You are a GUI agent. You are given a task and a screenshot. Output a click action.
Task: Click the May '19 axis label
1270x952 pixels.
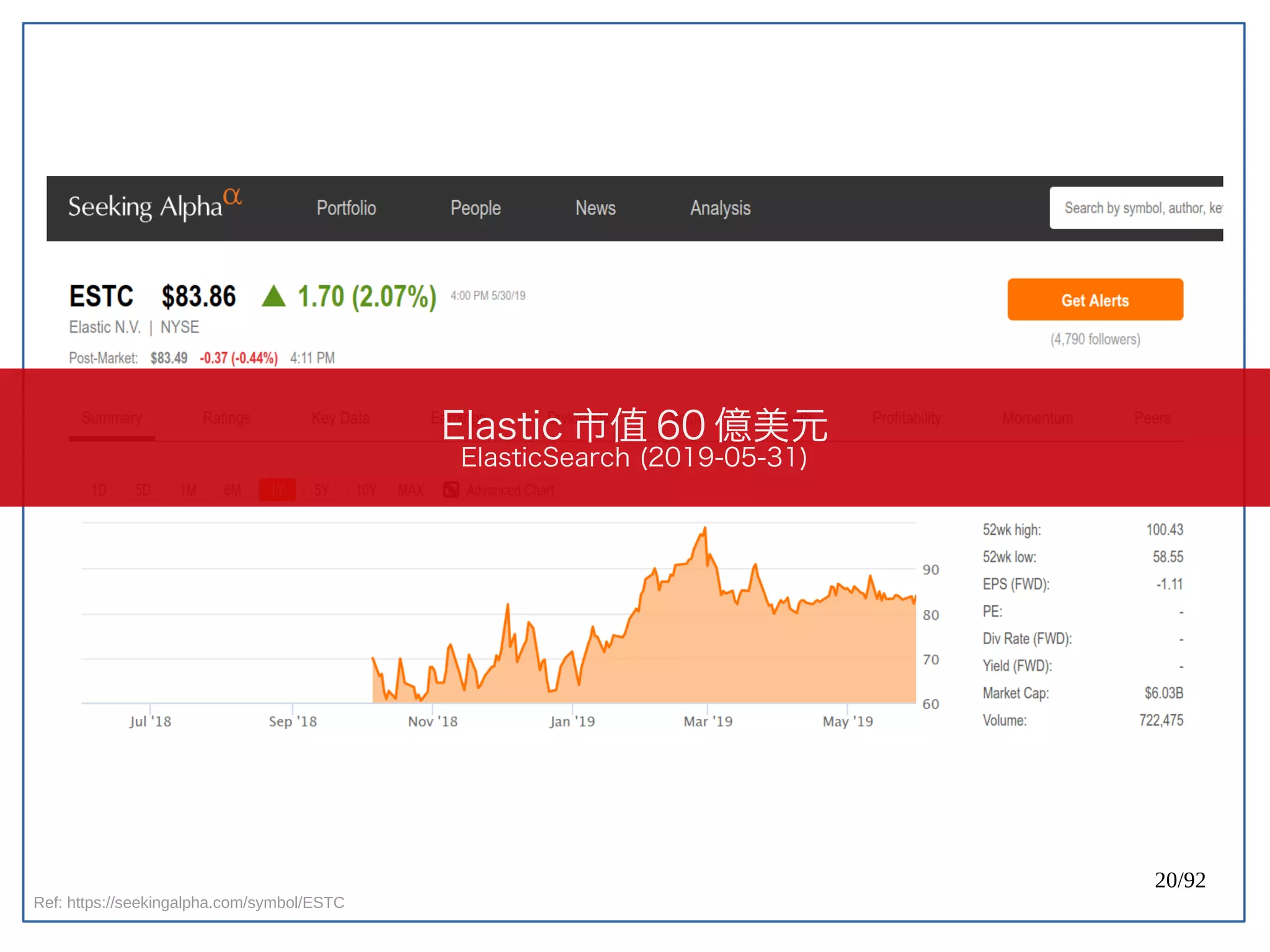point(848,721)
